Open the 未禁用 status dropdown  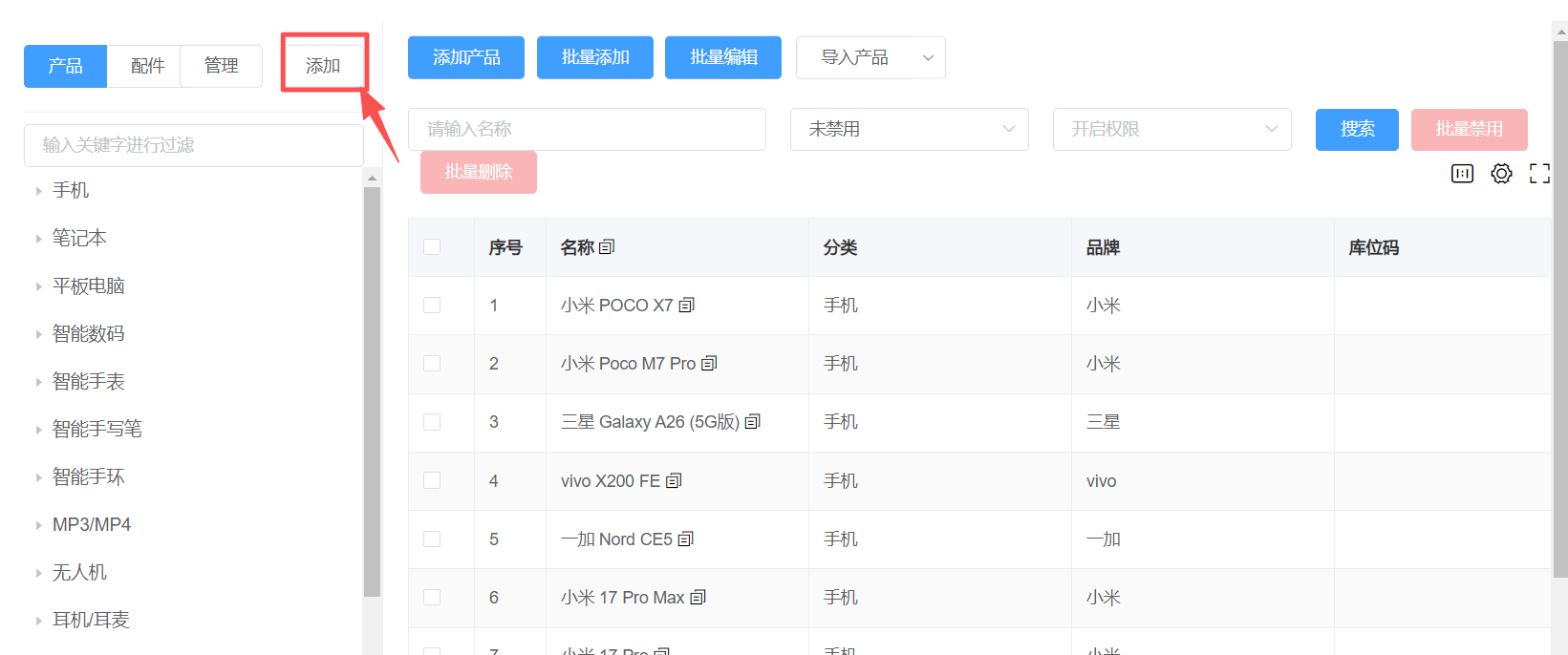coord(909,129)
